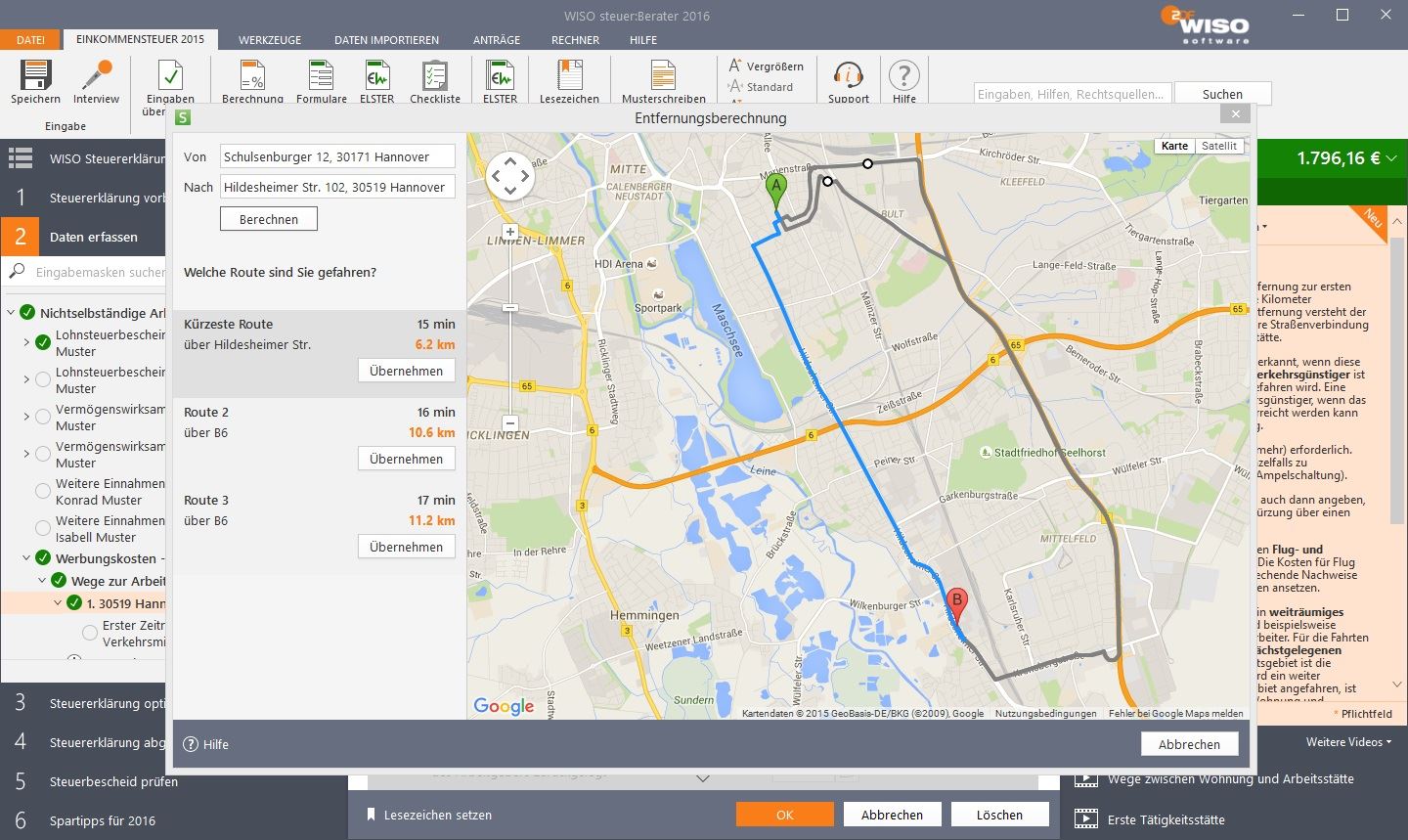Switch to the WERKZEUGE tab
Screen dimensions: 1408x840
tap(270, 40)
